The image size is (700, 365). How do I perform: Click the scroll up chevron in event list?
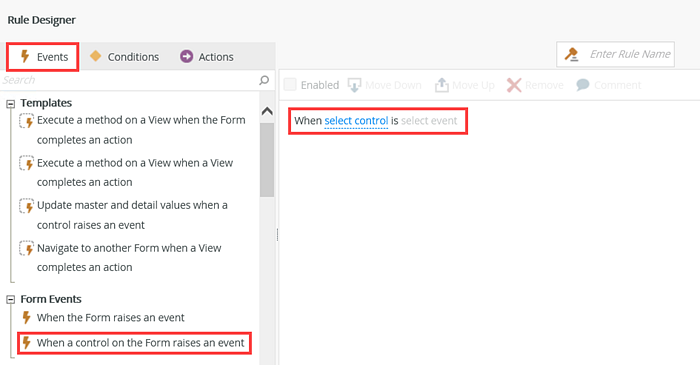(267, 111)
